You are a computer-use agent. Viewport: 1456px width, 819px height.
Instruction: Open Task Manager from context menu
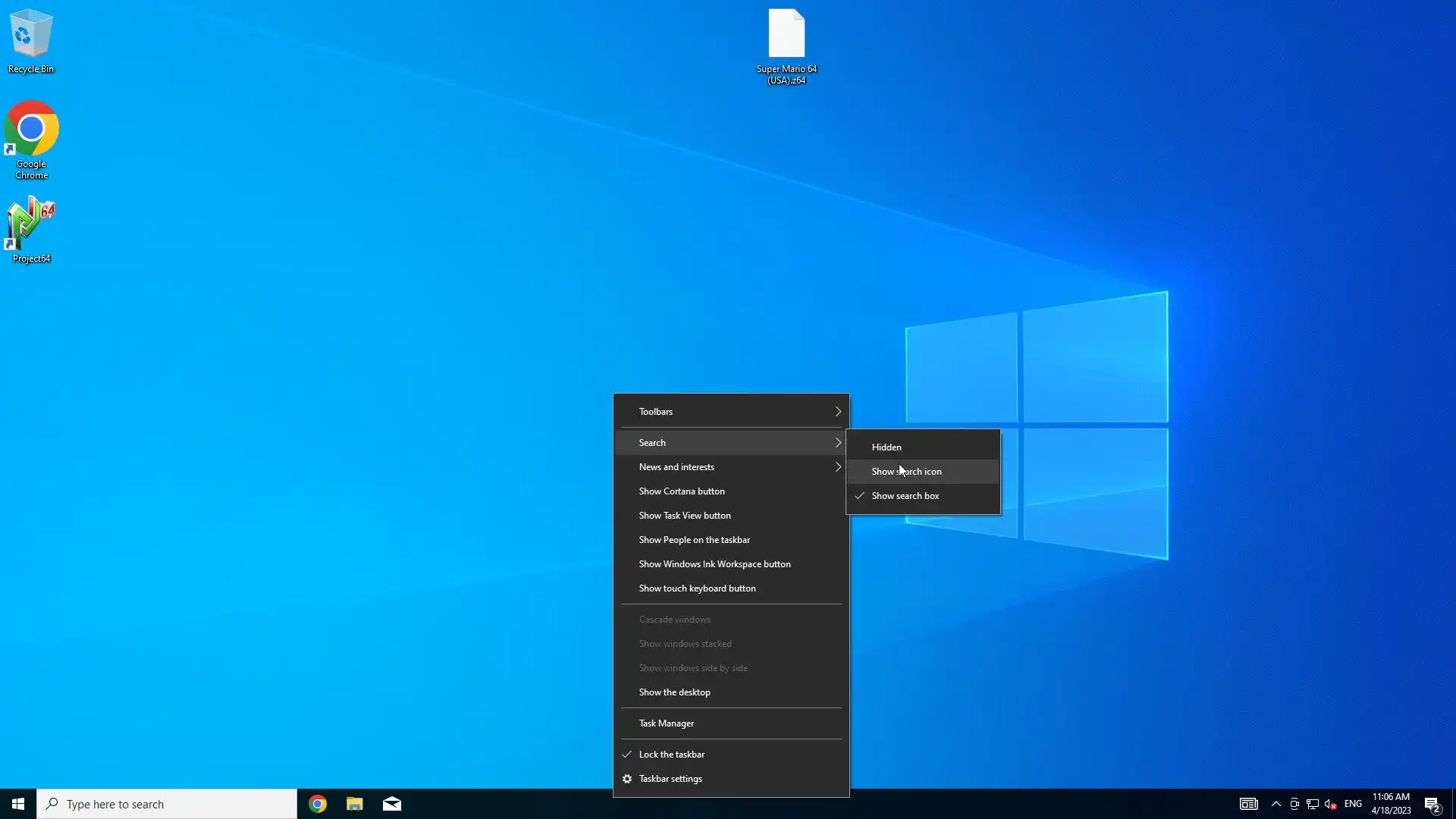pyautogui.click(x=667, y=723)
